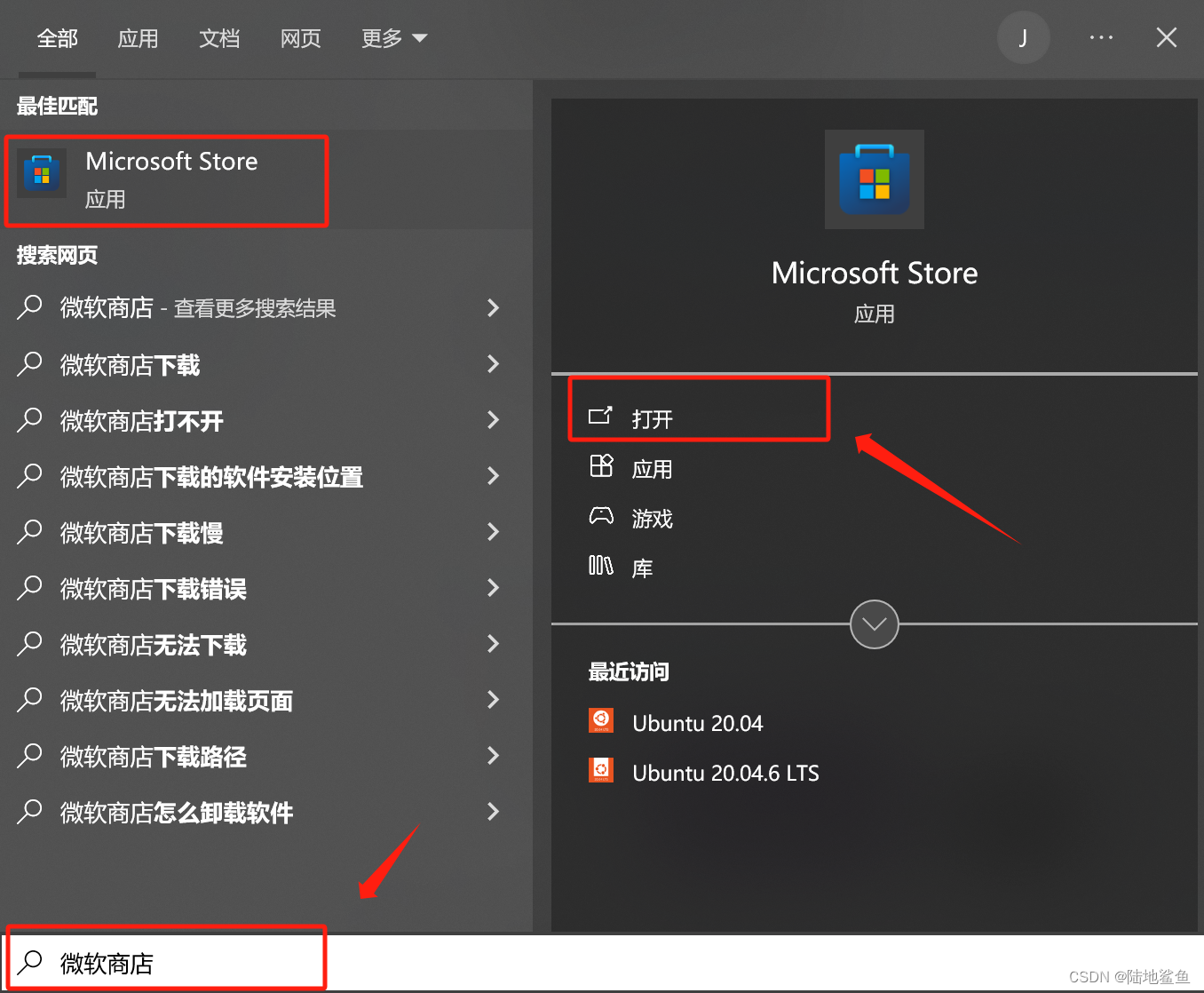
Task: Expand the arrow for 微软商店下载慢
Action: 494,531
